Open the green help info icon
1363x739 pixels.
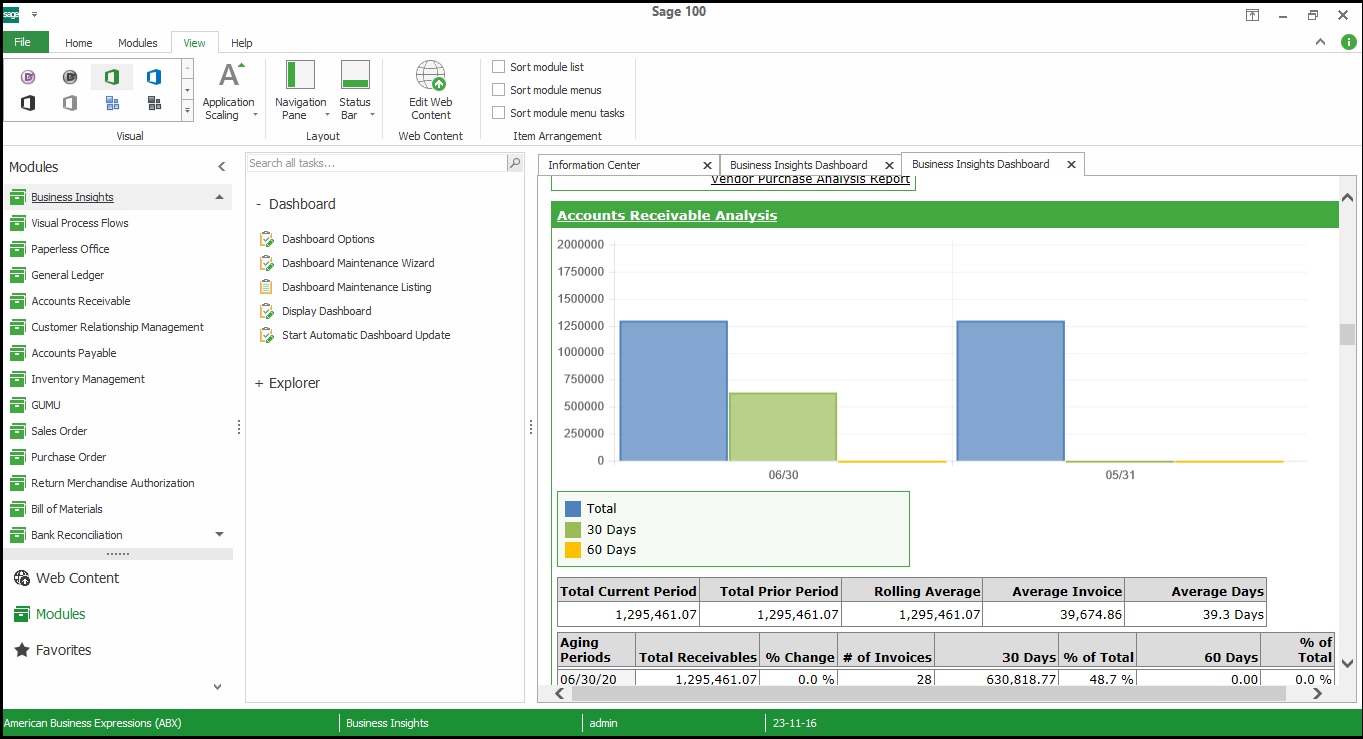1348,42
